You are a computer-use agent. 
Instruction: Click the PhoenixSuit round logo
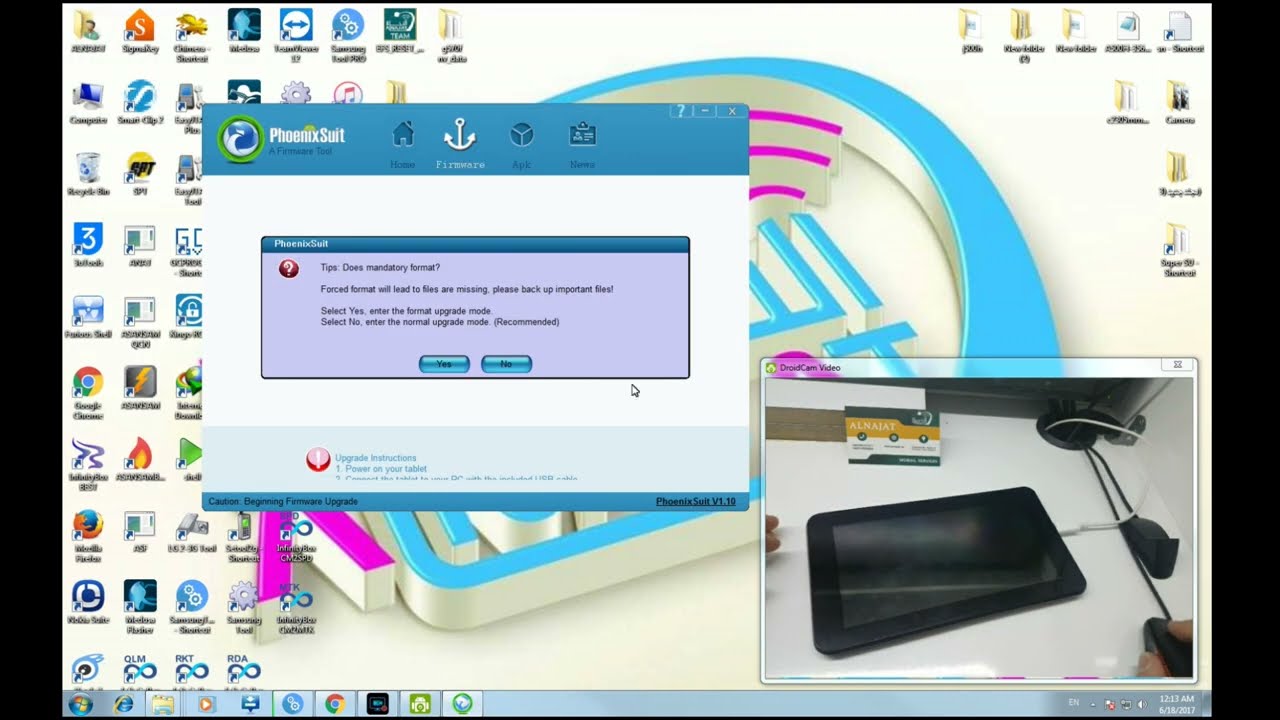coord(240,140)
